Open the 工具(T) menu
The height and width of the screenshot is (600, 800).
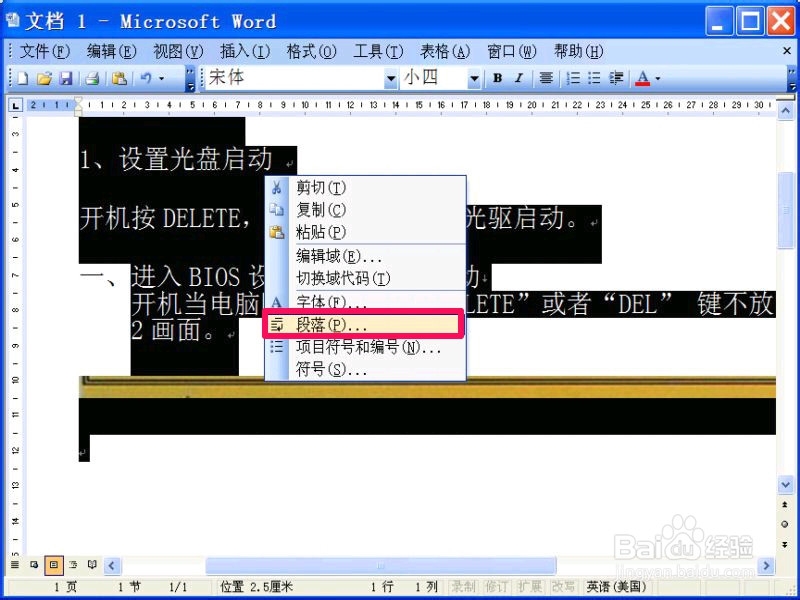(x=379, y=51)
